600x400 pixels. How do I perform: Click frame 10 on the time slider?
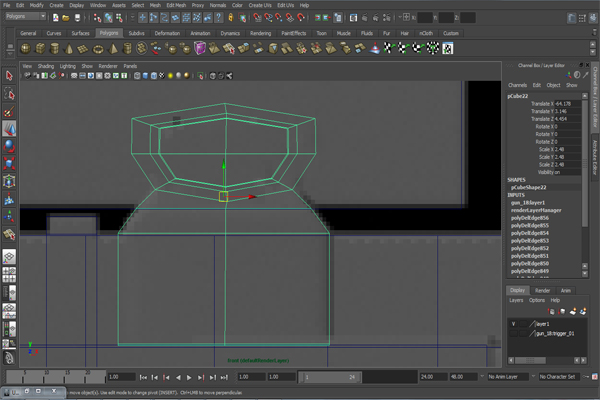(x=46, y=377)
